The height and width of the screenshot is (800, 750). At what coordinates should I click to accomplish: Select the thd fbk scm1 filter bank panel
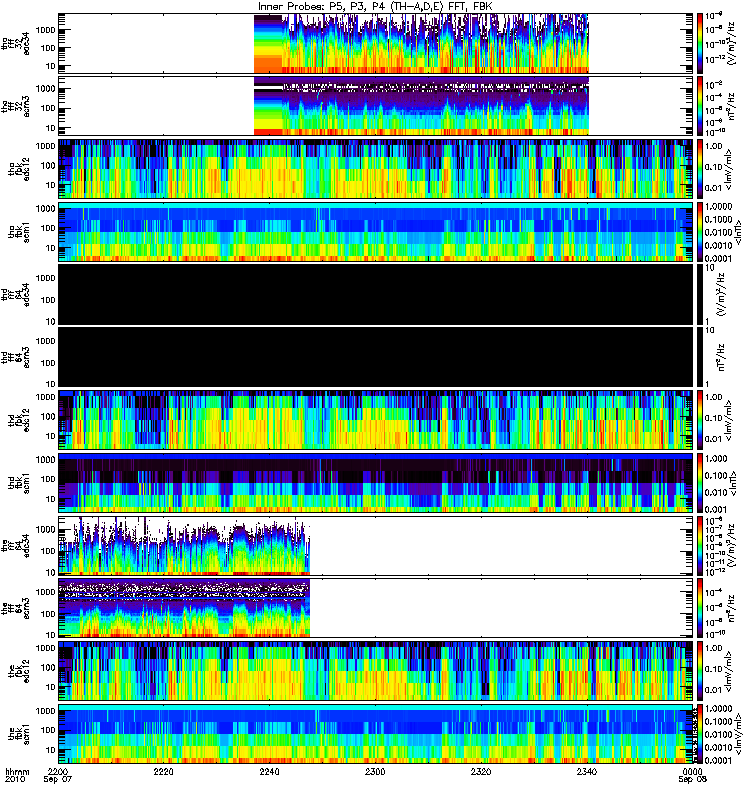[x=376, y=483]
